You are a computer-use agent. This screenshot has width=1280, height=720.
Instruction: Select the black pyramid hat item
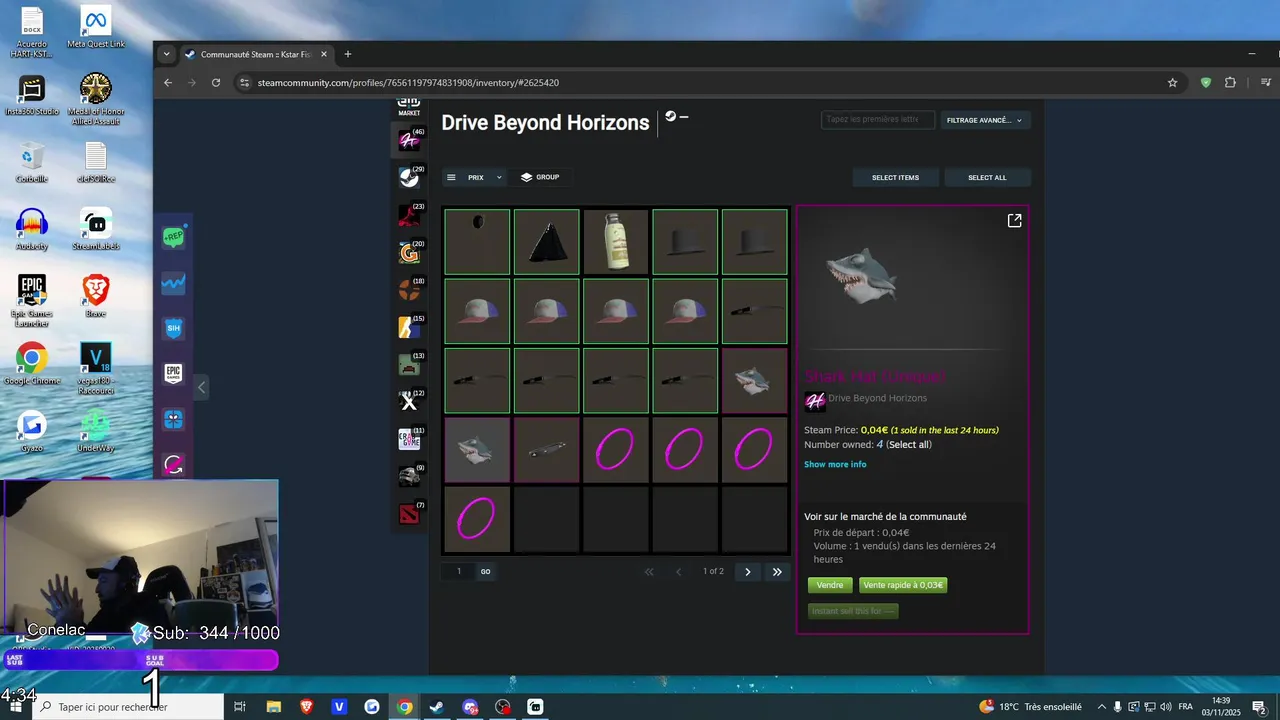(546, 242)
